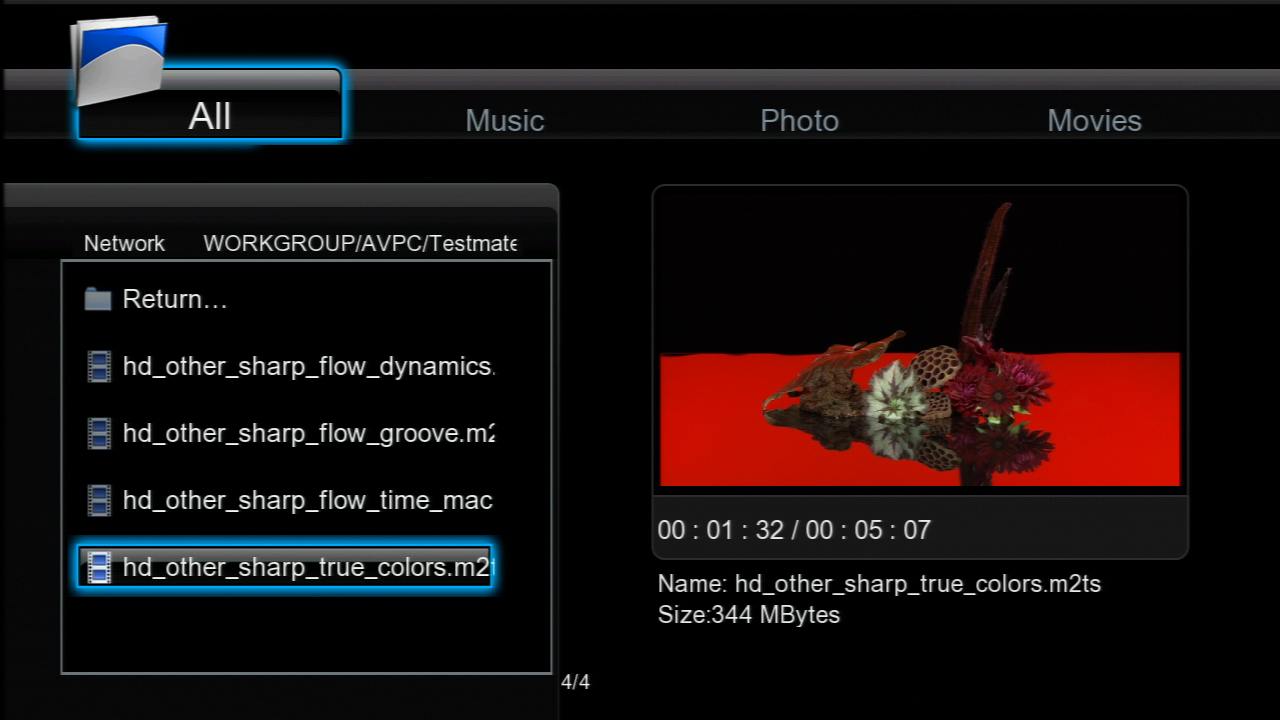
Task: Click the Return folder icon
Action: coord(98,299)
